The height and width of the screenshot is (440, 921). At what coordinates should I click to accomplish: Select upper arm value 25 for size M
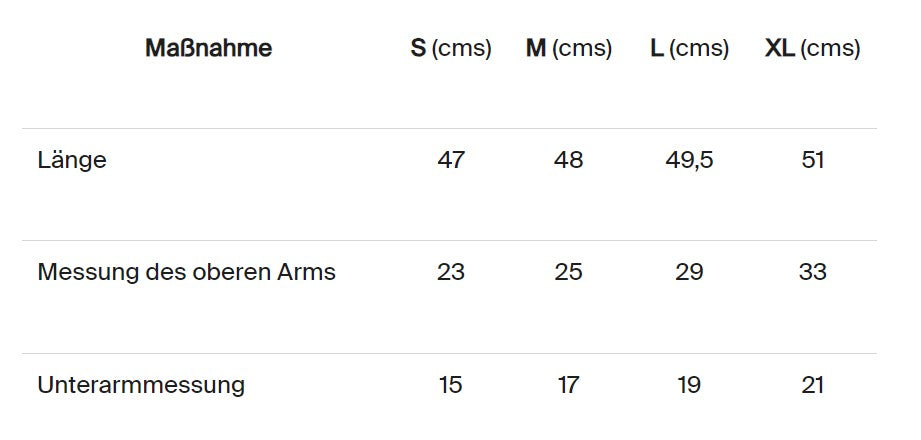568,272
